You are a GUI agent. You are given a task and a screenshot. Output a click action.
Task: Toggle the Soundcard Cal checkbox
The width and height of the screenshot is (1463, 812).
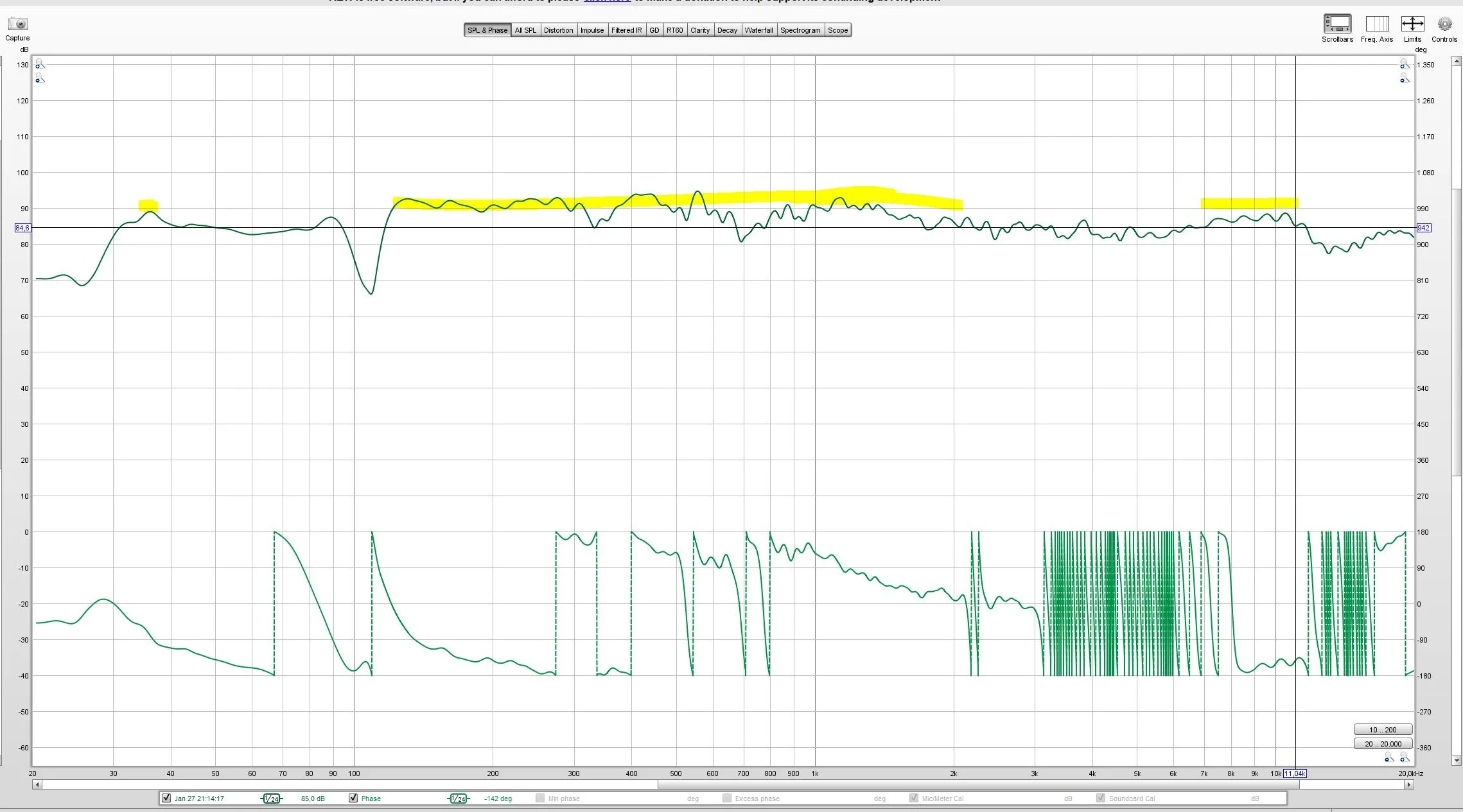click(1101, 798)
